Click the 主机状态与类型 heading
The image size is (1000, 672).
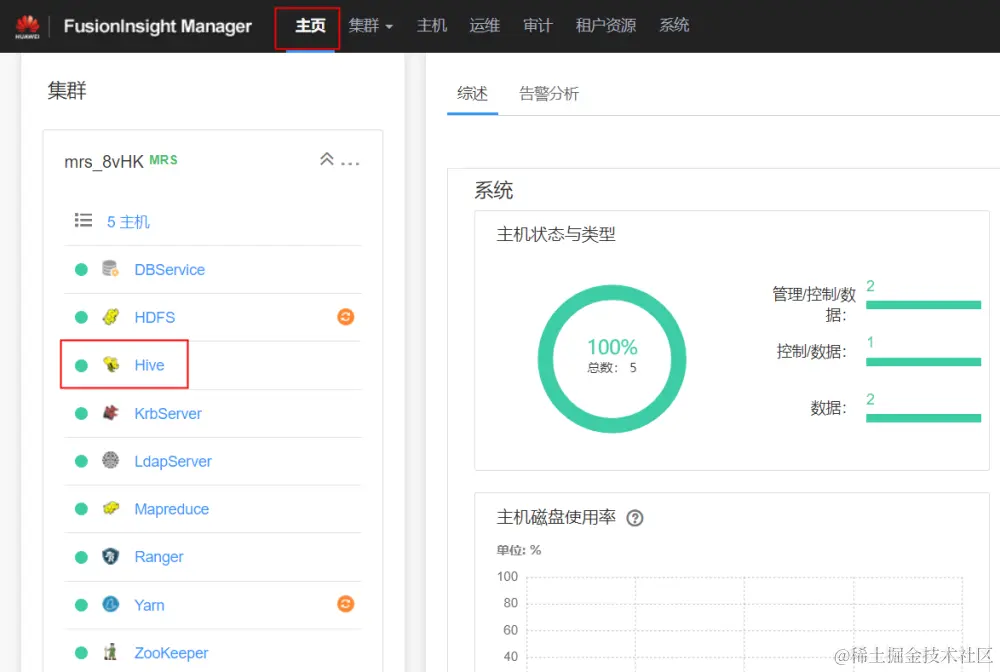click(x=556, y=234)
